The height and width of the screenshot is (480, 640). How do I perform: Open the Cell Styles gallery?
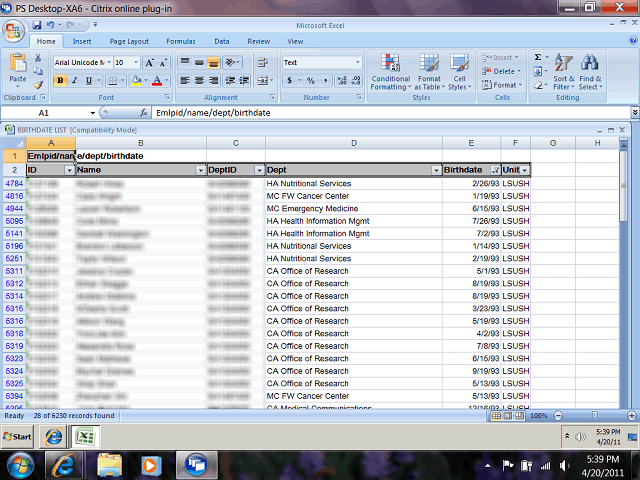click(x=459, y=72)
